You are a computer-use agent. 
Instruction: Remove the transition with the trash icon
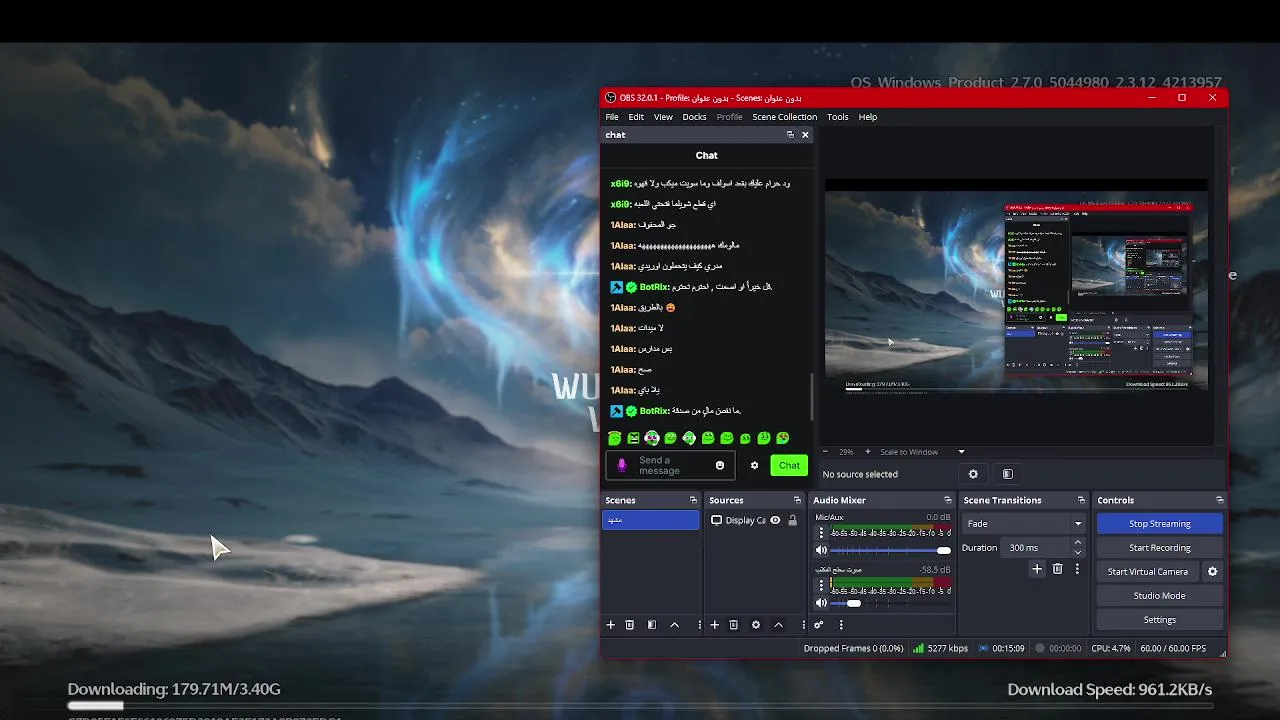[x=1057, y=569]
